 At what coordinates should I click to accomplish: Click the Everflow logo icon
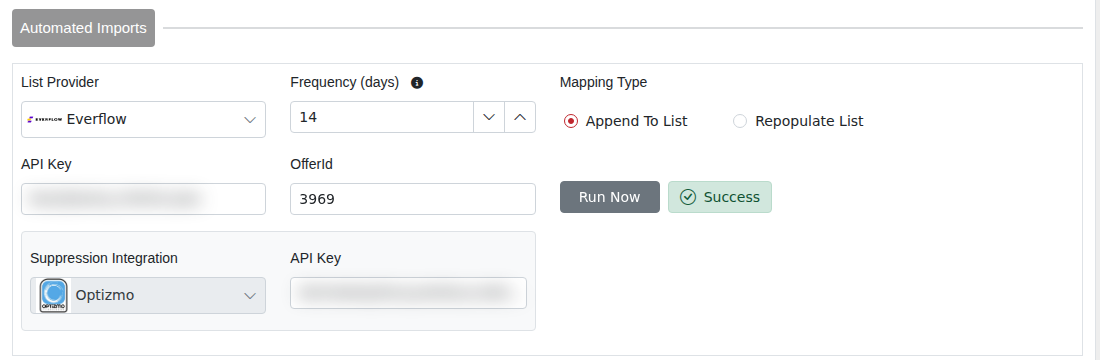point(45,119)
